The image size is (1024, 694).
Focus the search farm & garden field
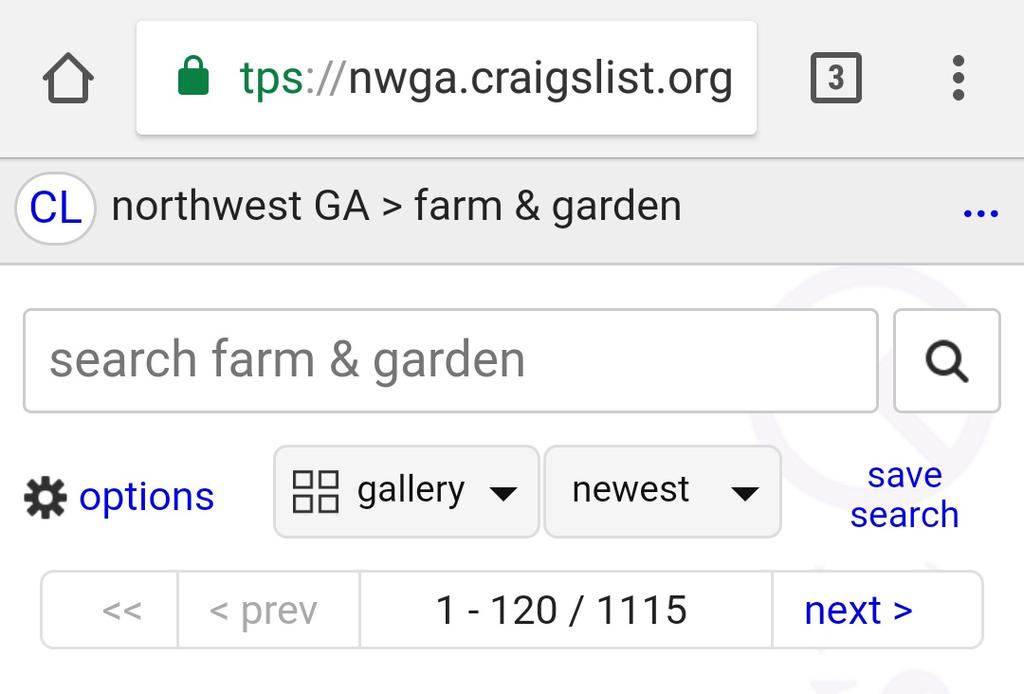point(450,361)
